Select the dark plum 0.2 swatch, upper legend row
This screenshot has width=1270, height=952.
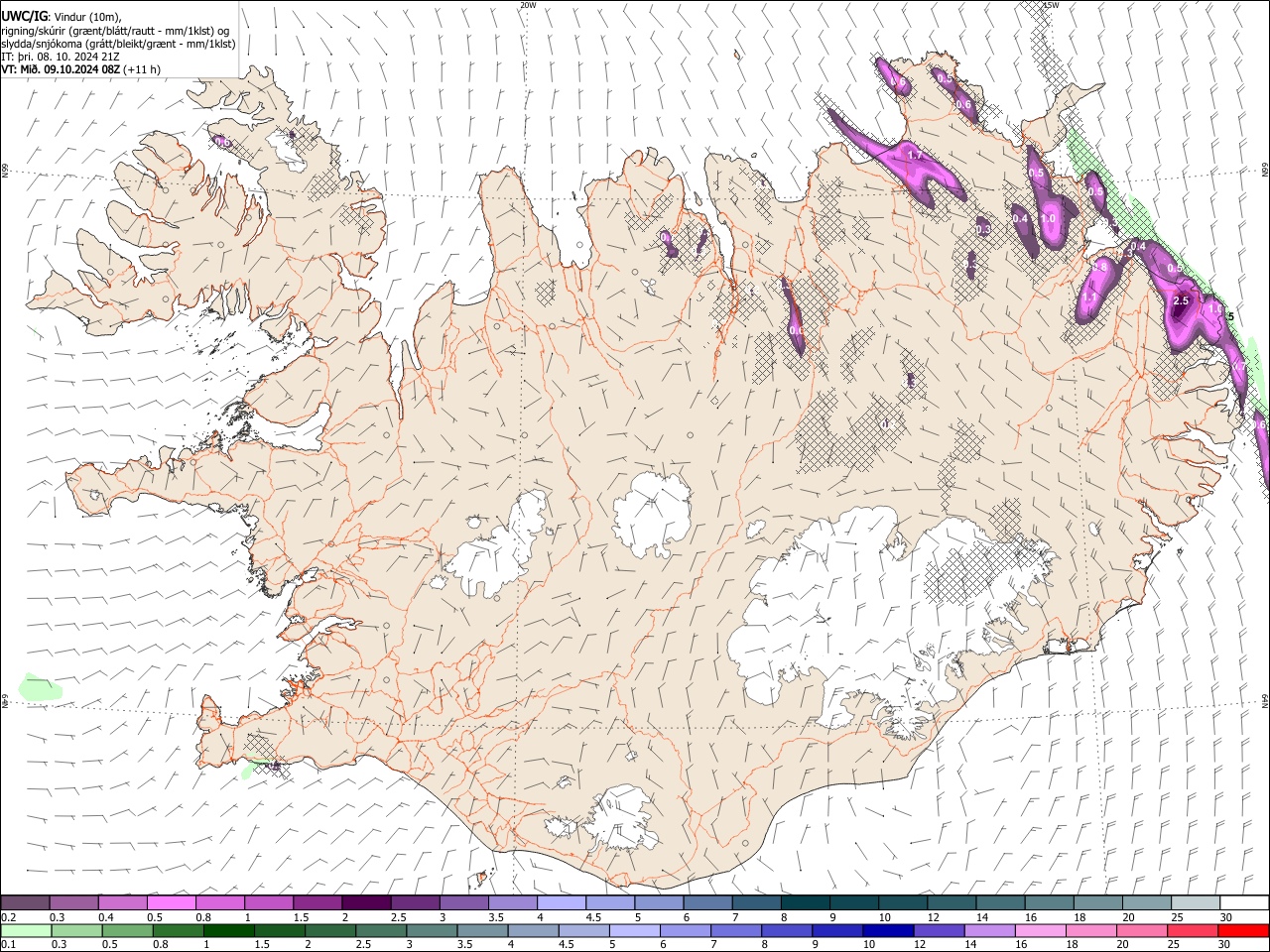point(25,903)
